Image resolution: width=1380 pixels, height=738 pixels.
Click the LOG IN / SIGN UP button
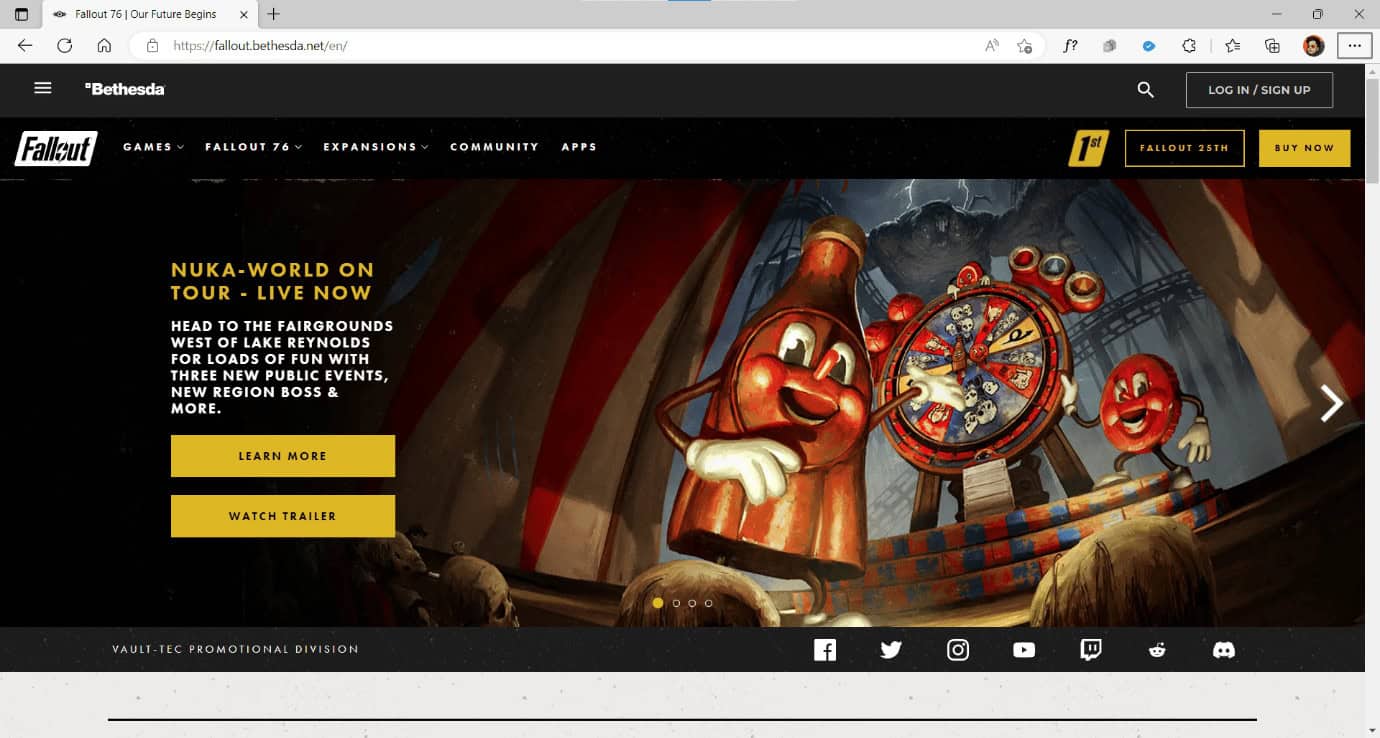coord(1259,90)
